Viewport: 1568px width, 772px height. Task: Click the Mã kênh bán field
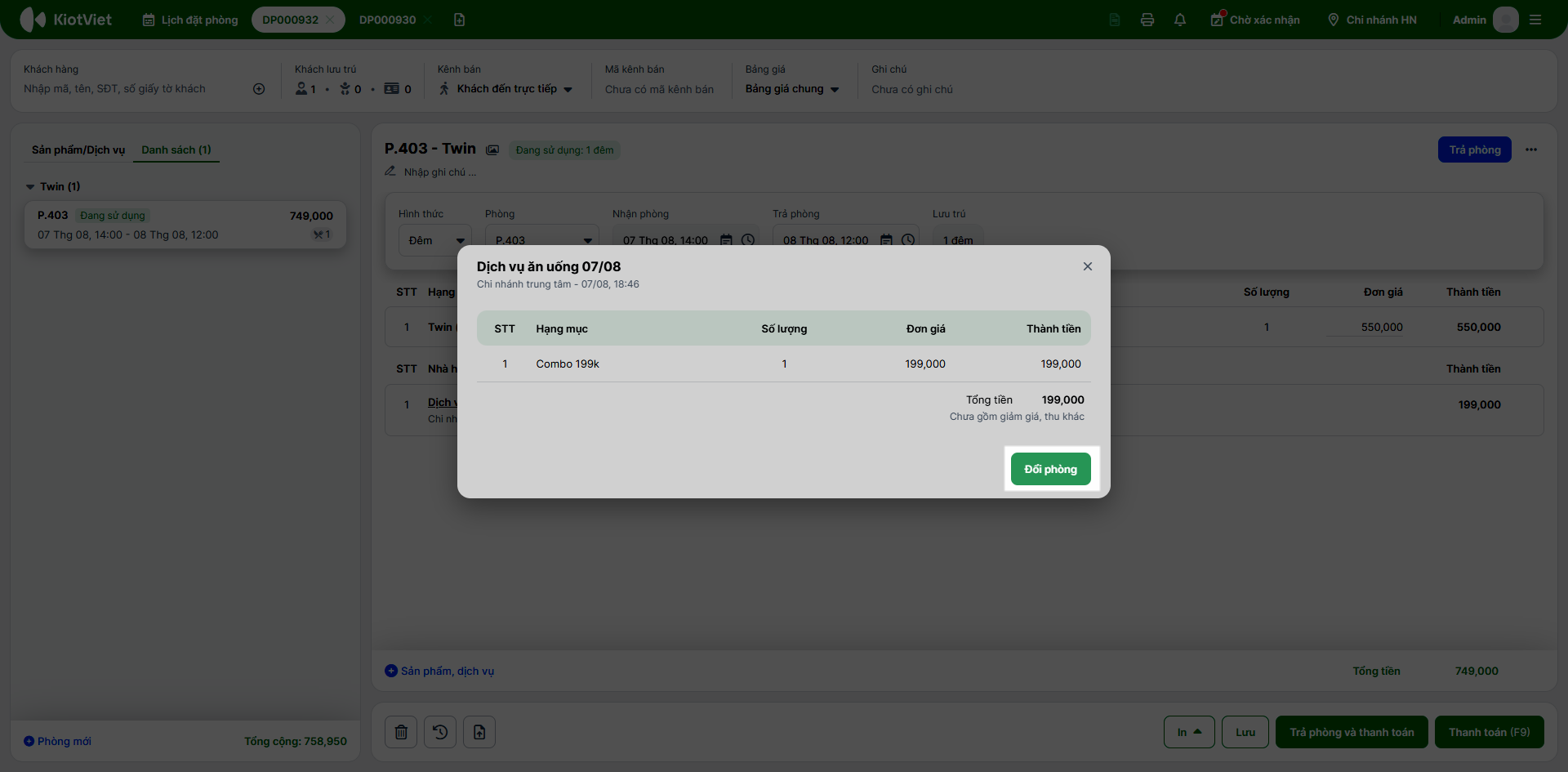[x=659, y=89]
